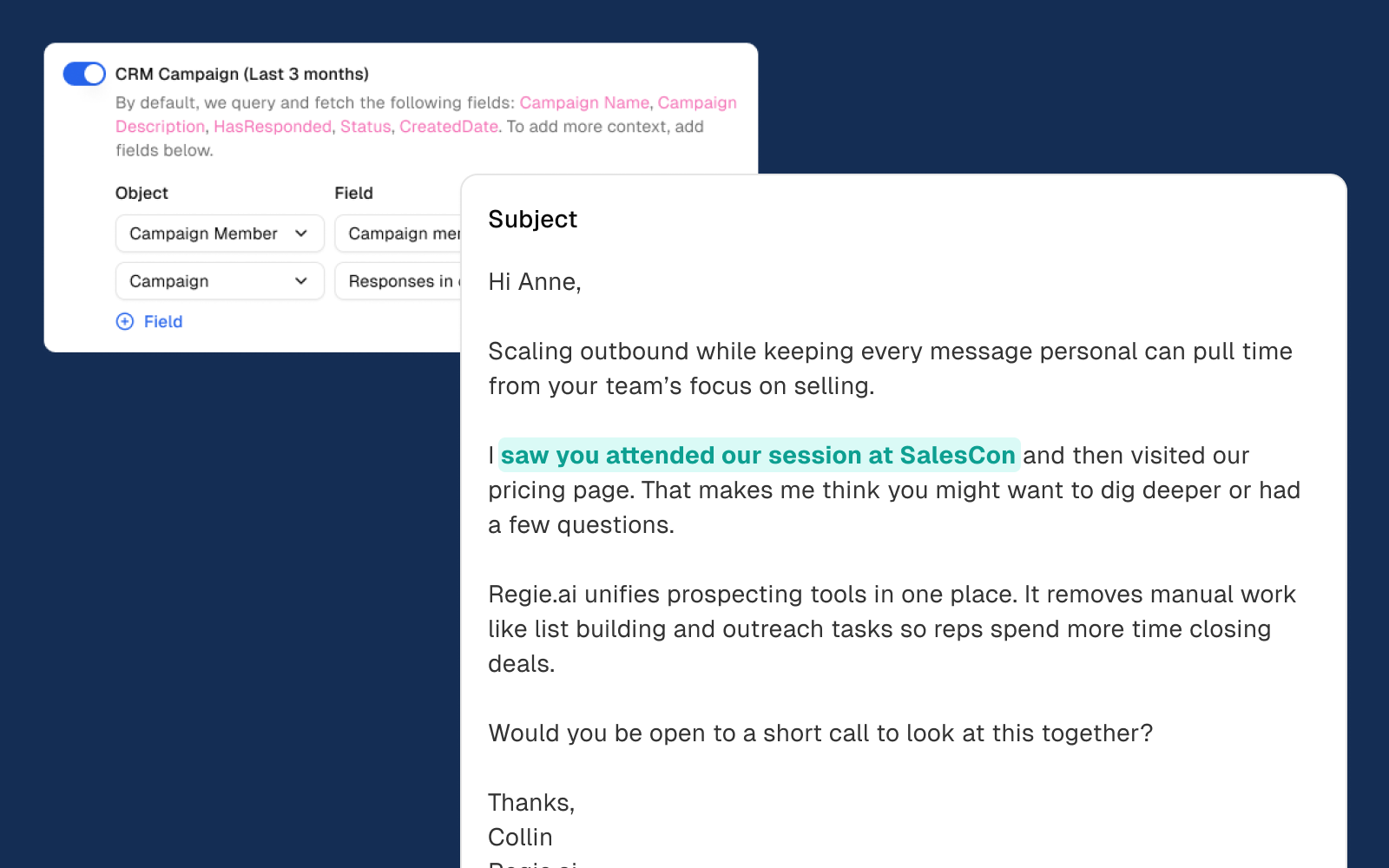Click the CreatedDate field link

coord(448,127)
